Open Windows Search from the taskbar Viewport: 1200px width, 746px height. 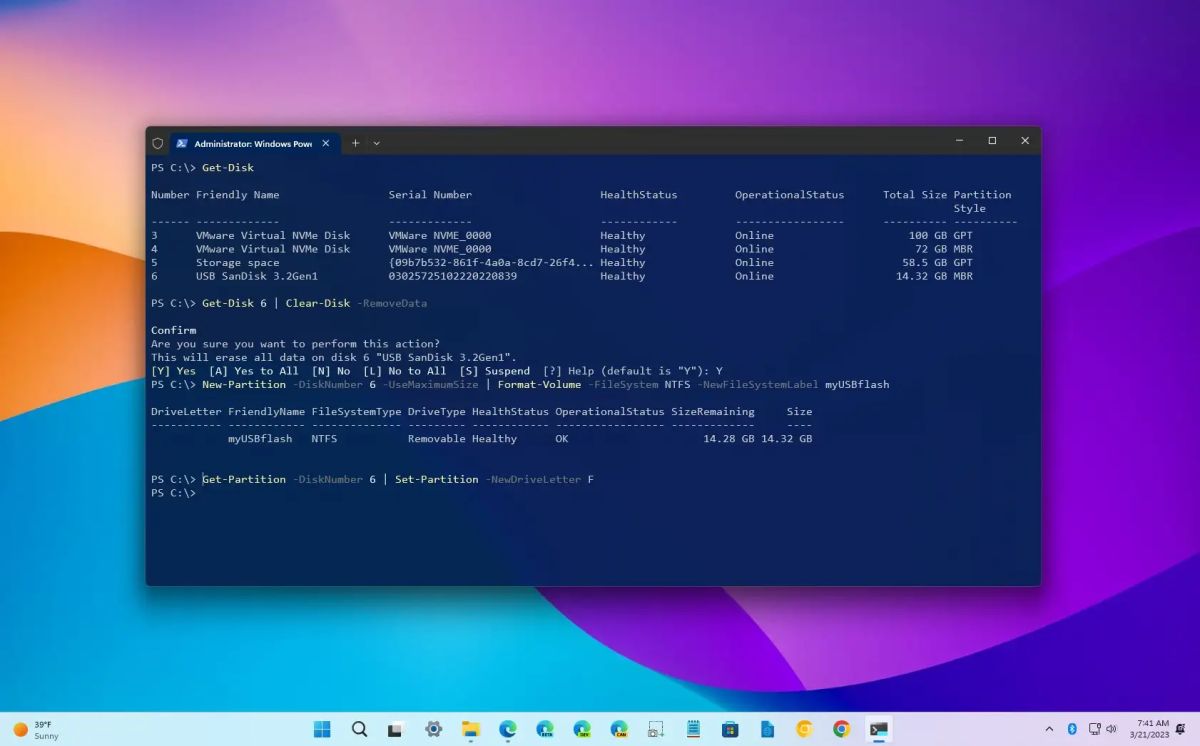pyautogui.click(x=359, y=729)
